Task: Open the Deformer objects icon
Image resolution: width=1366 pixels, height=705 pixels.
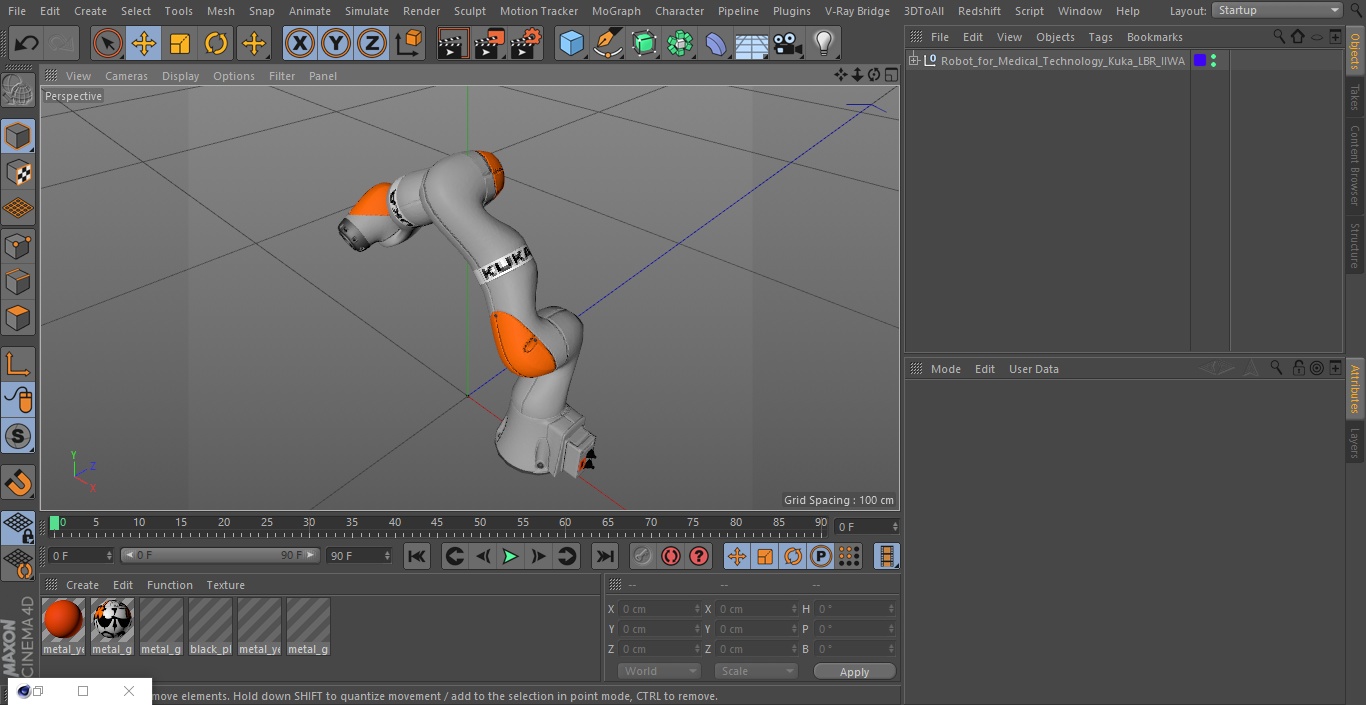Action: pos(716,43)
